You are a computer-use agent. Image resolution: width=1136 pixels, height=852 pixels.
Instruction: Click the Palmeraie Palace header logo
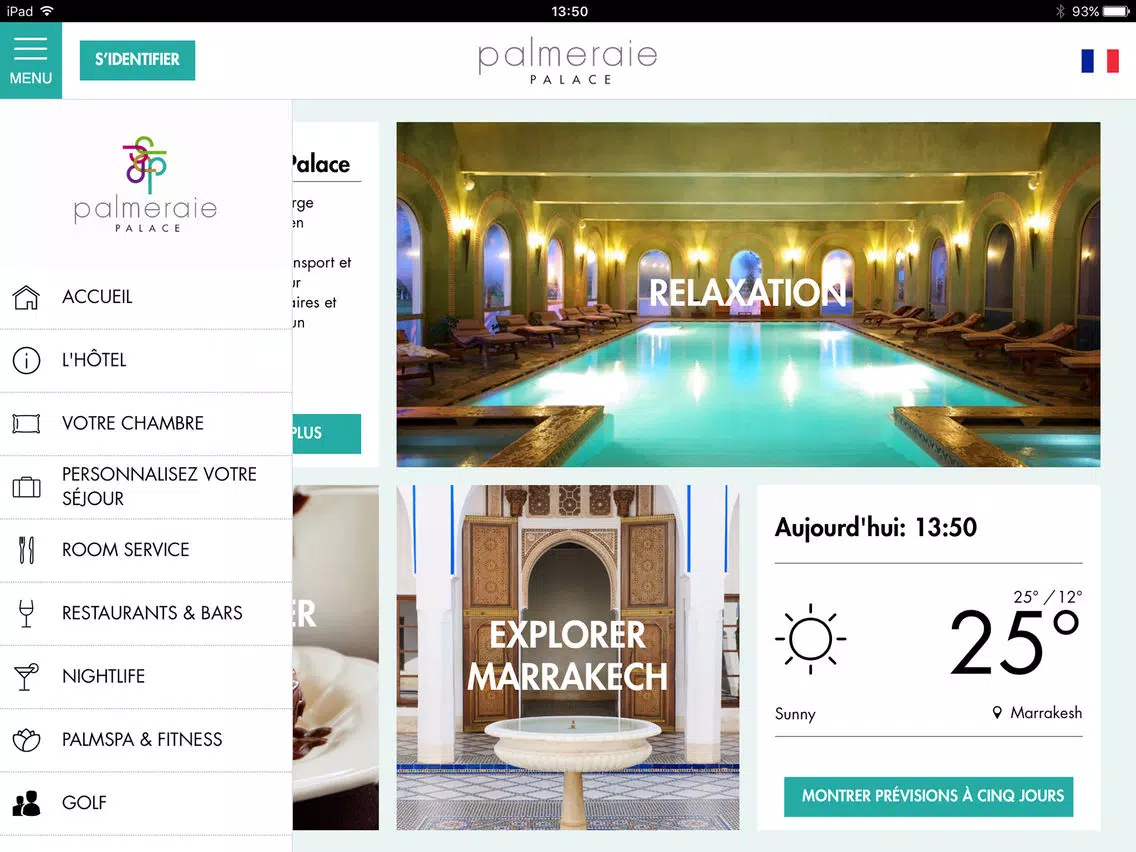[x=568, y=62]
